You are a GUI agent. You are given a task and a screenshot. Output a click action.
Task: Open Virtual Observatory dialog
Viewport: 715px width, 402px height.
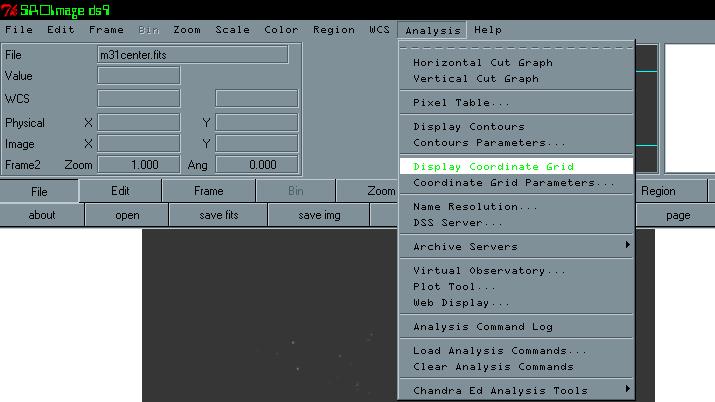pyautogui.click(x=517, y=270)
